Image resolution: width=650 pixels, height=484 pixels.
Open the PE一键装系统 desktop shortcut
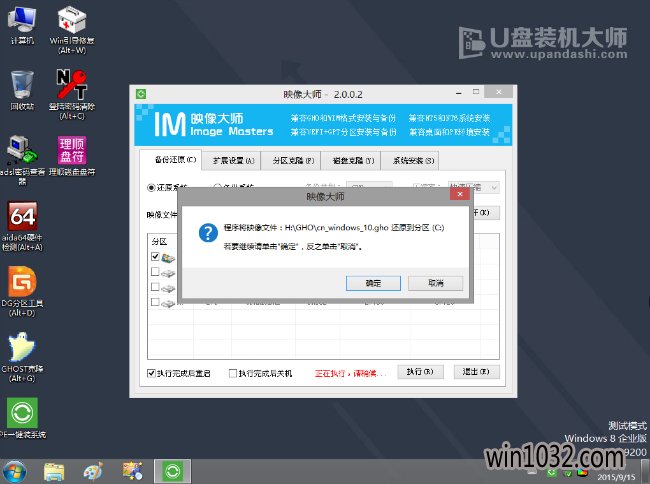[x=22, y=413]
